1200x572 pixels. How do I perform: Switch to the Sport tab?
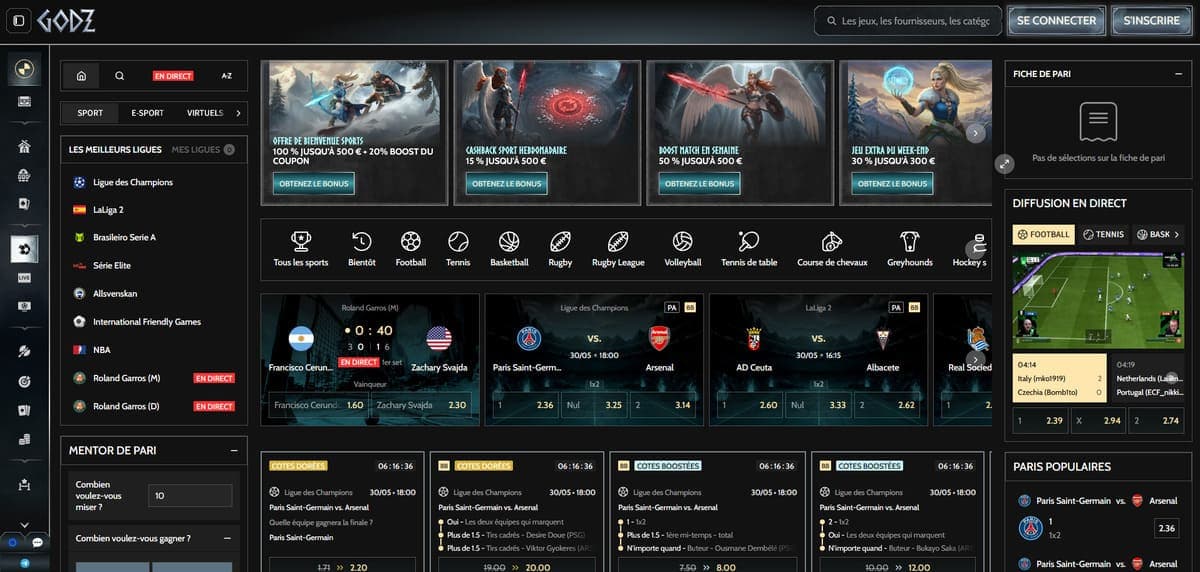tap(90, 113)
